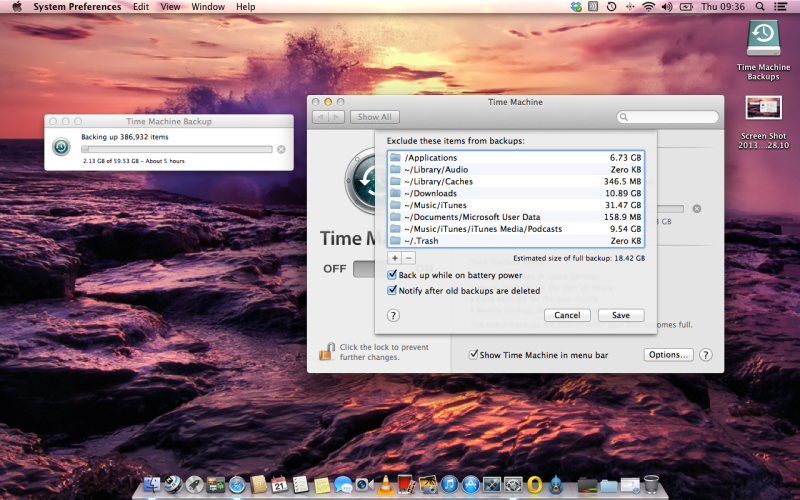Click the lock icon to prevent changes
800x500 pixels.
327,351
